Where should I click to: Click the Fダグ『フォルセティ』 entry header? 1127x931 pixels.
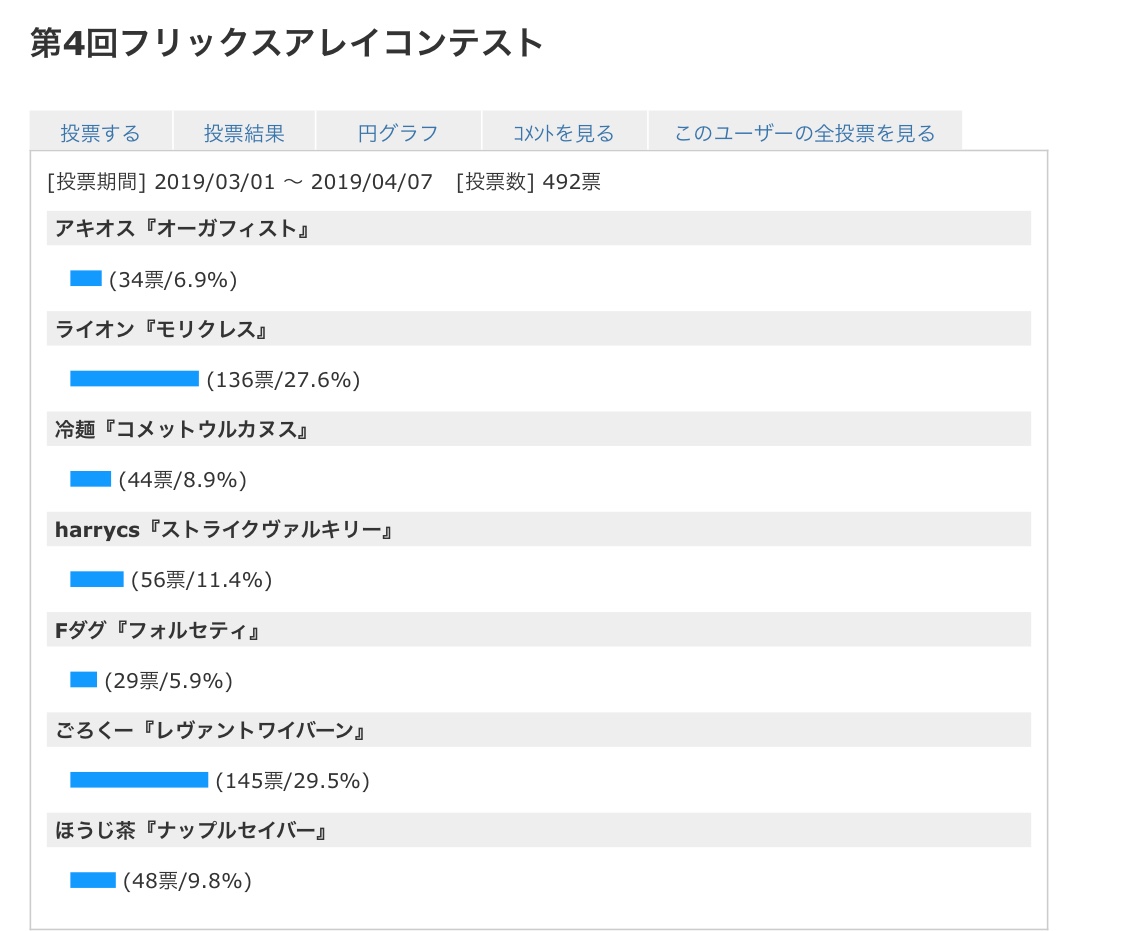coord(158,630)
